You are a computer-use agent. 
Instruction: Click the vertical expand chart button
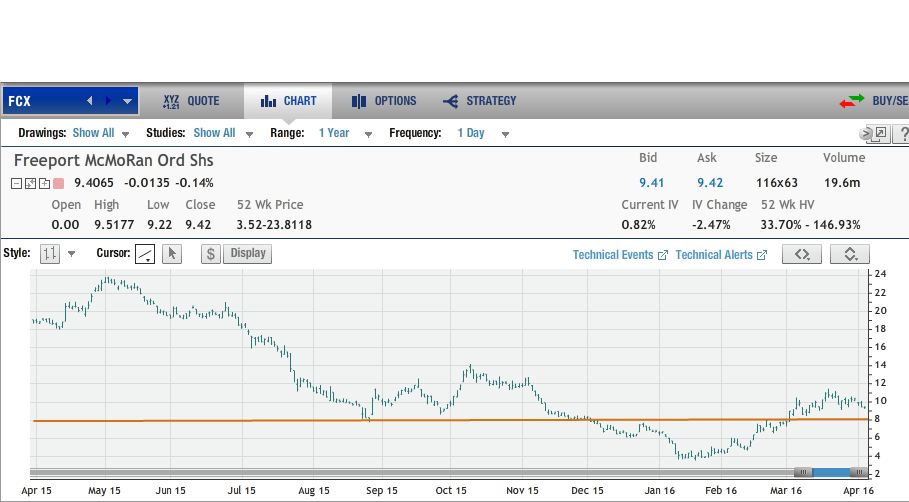(850, 254)
